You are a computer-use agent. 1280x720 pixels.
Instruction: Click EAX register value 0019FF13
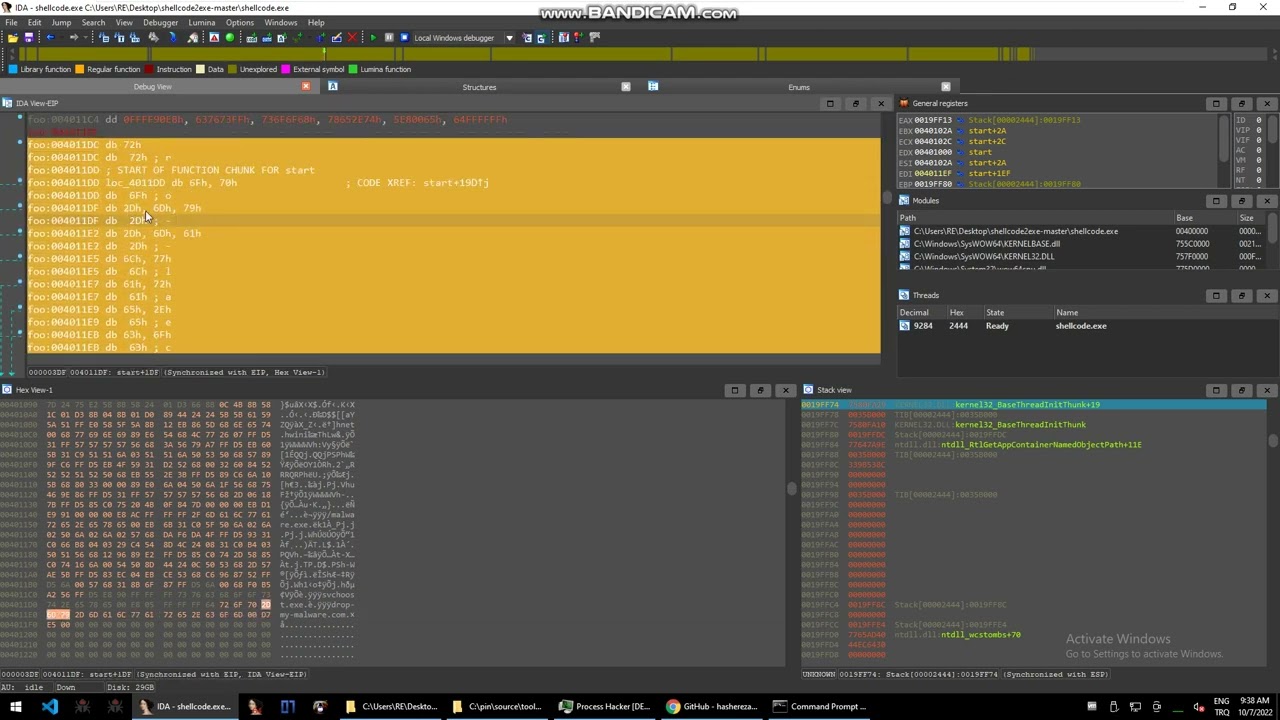click(932, 120)
